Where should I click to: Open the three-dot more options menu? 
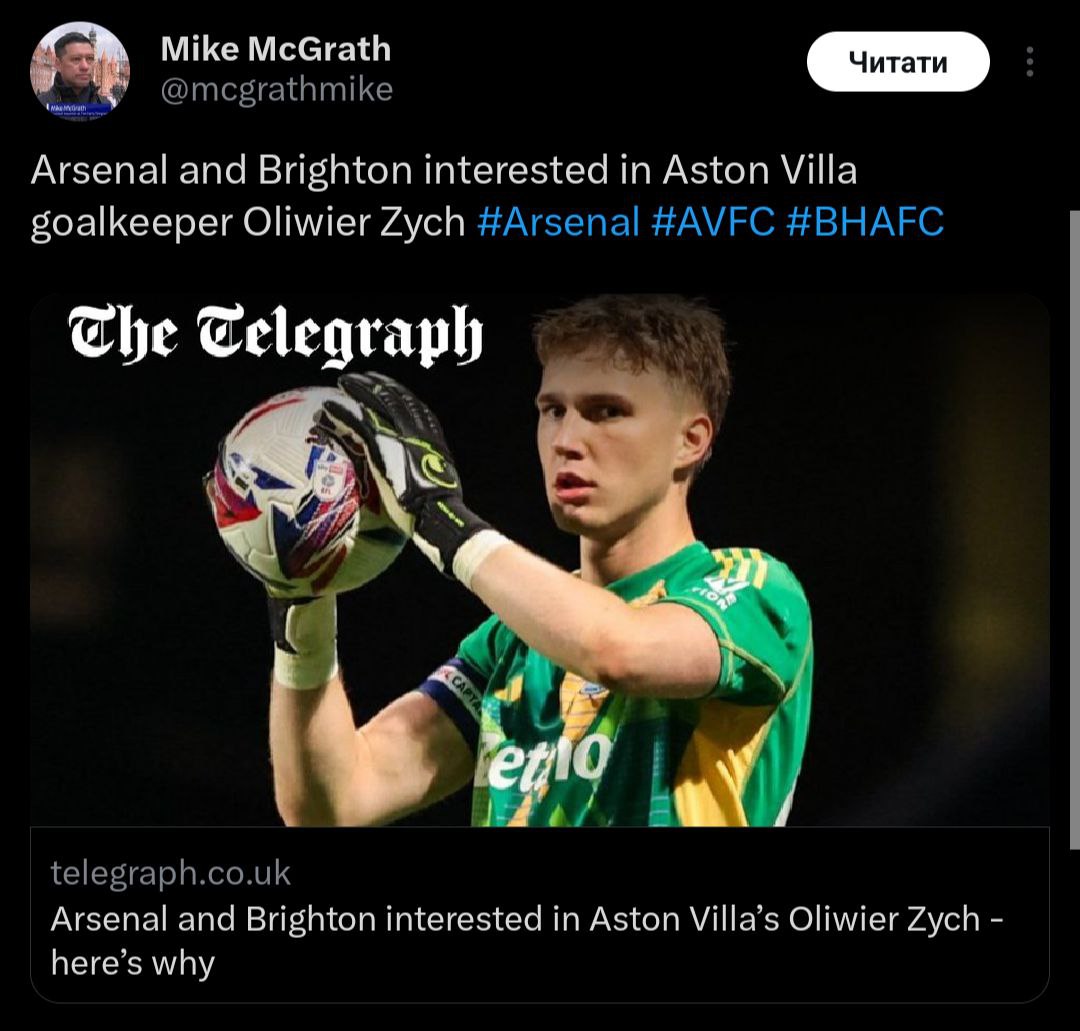pos(1029,63)
